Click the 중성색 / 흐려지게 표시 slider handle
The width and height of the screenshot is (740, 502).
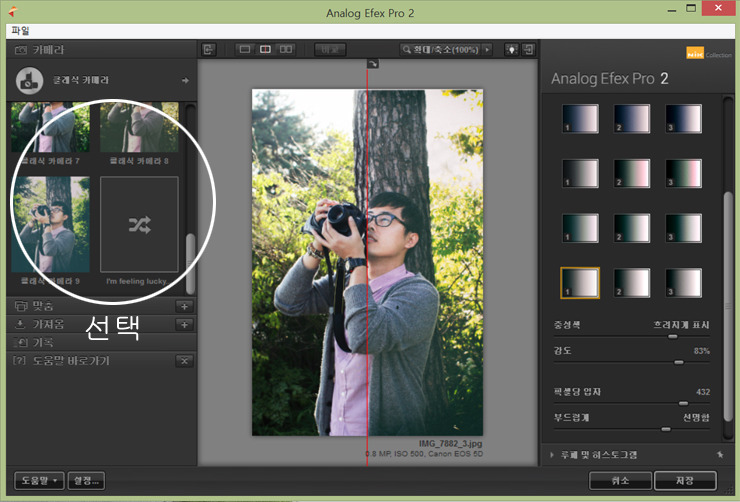point(673,336)
